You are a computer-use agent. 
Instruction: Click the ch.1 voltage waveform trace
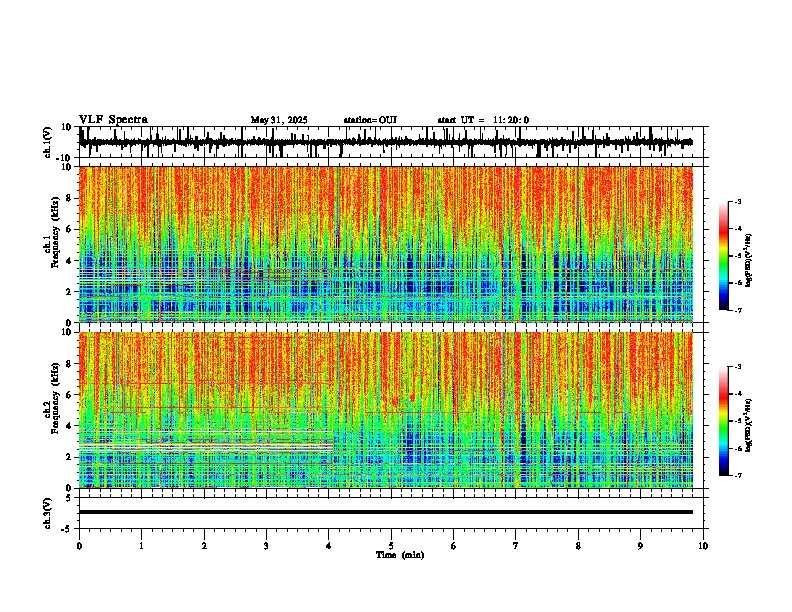point(386,142)
